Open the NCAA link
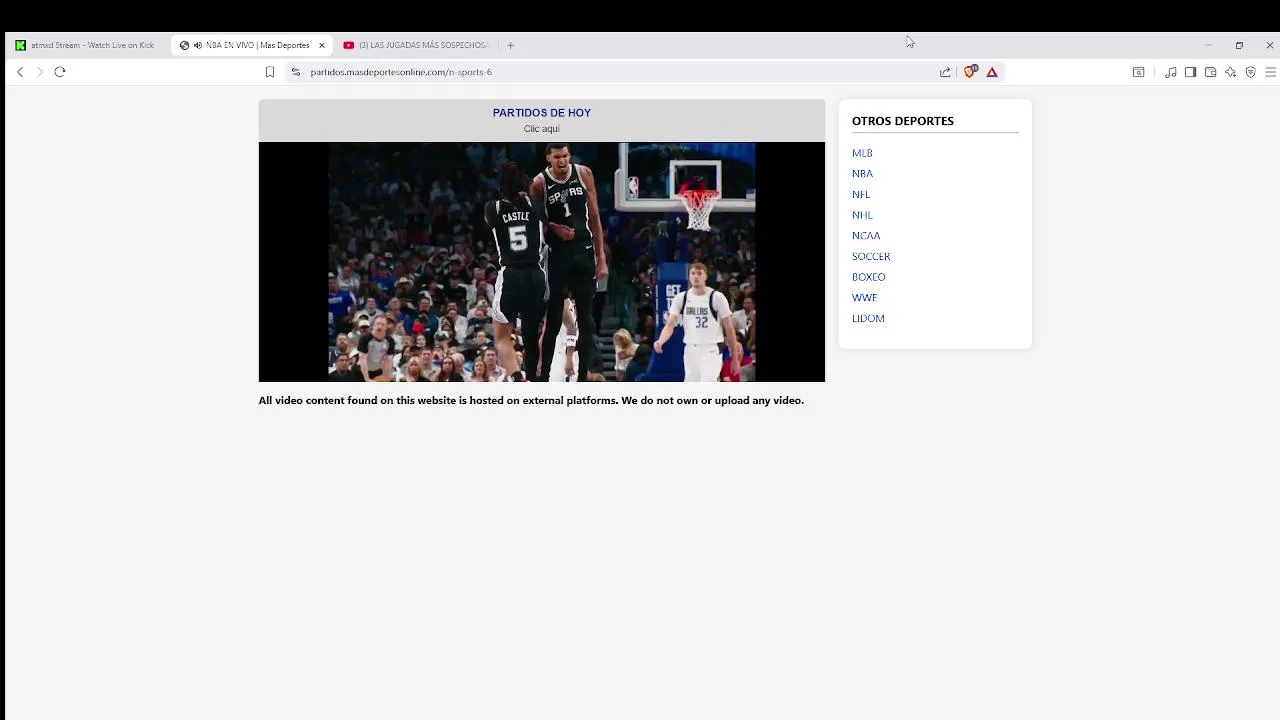 pyautogui.click(x=866, y=236)
